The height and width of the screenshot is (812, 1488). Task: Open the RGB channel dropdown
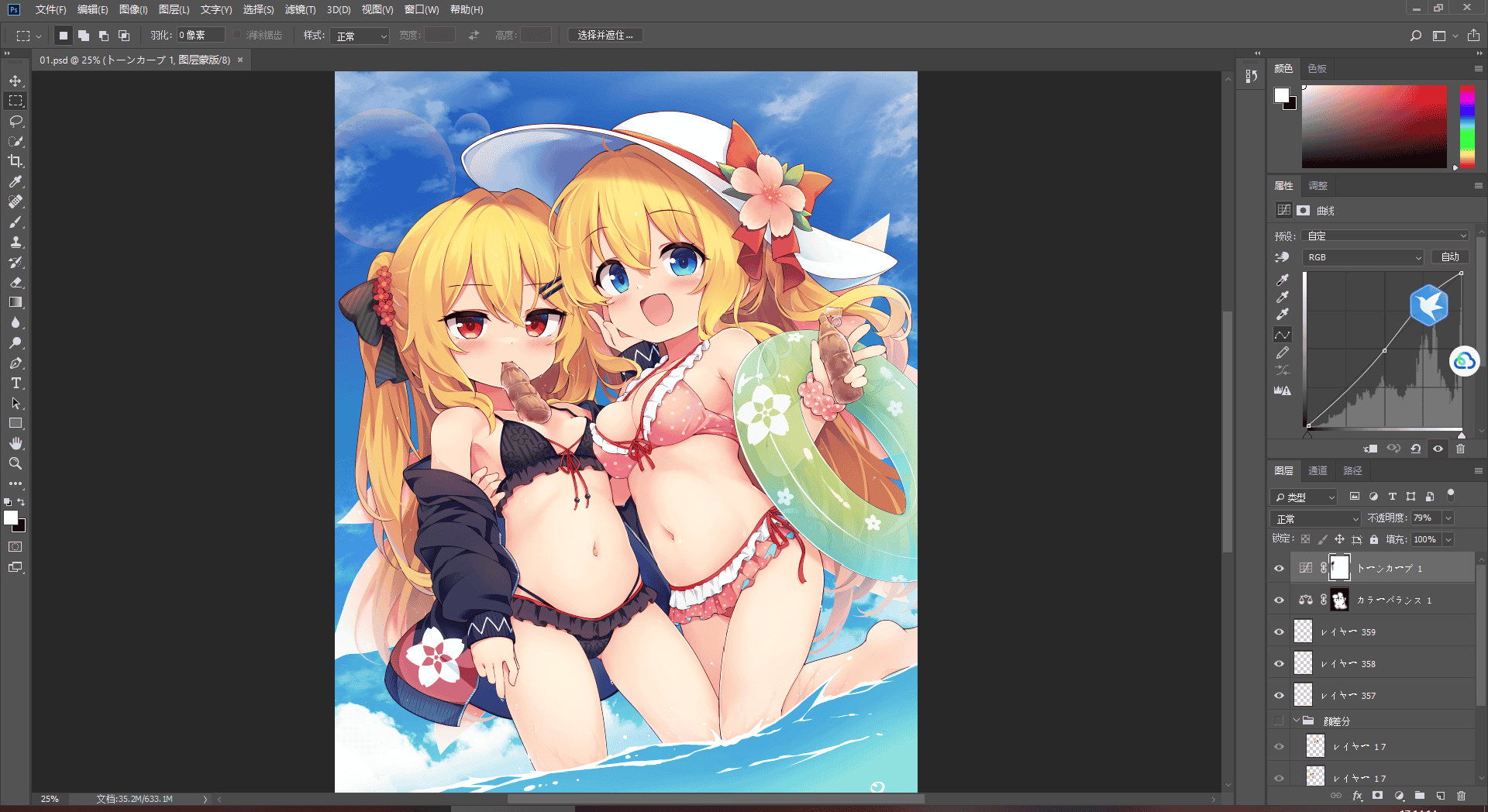(1362, 257)
